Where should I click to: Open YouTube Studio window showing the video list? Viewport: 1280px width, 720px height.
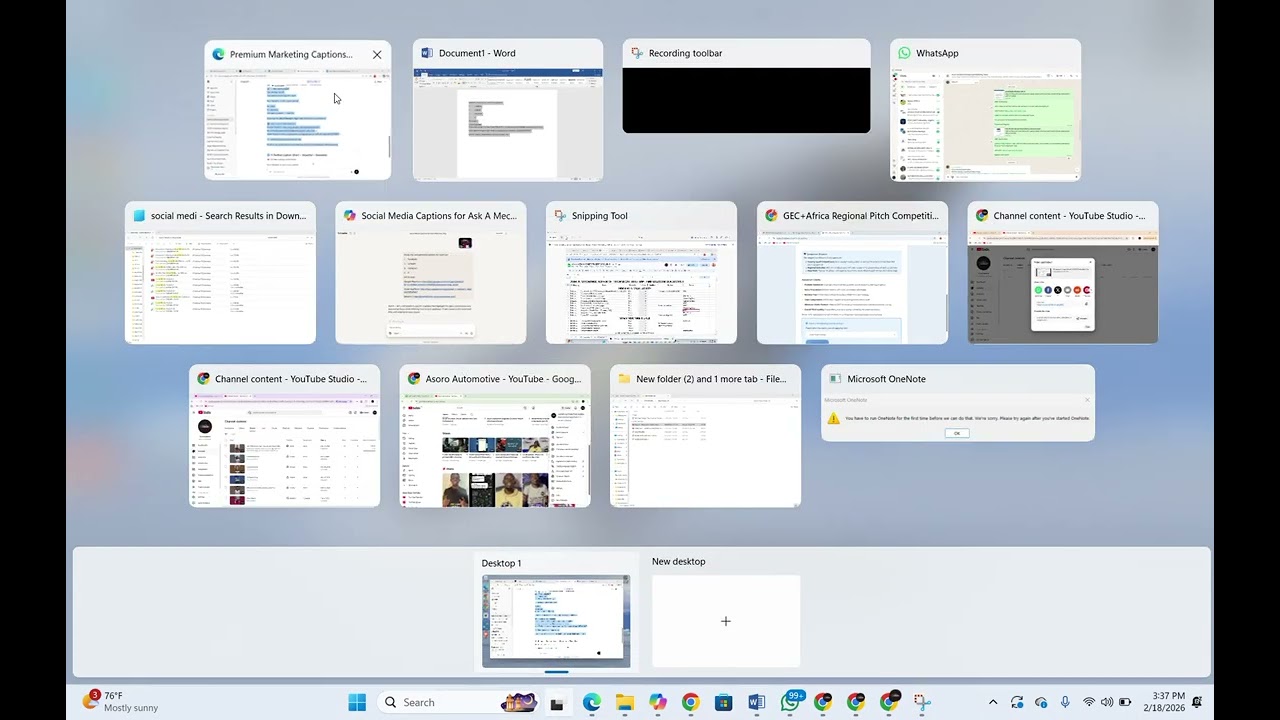[x=284, y=436]
